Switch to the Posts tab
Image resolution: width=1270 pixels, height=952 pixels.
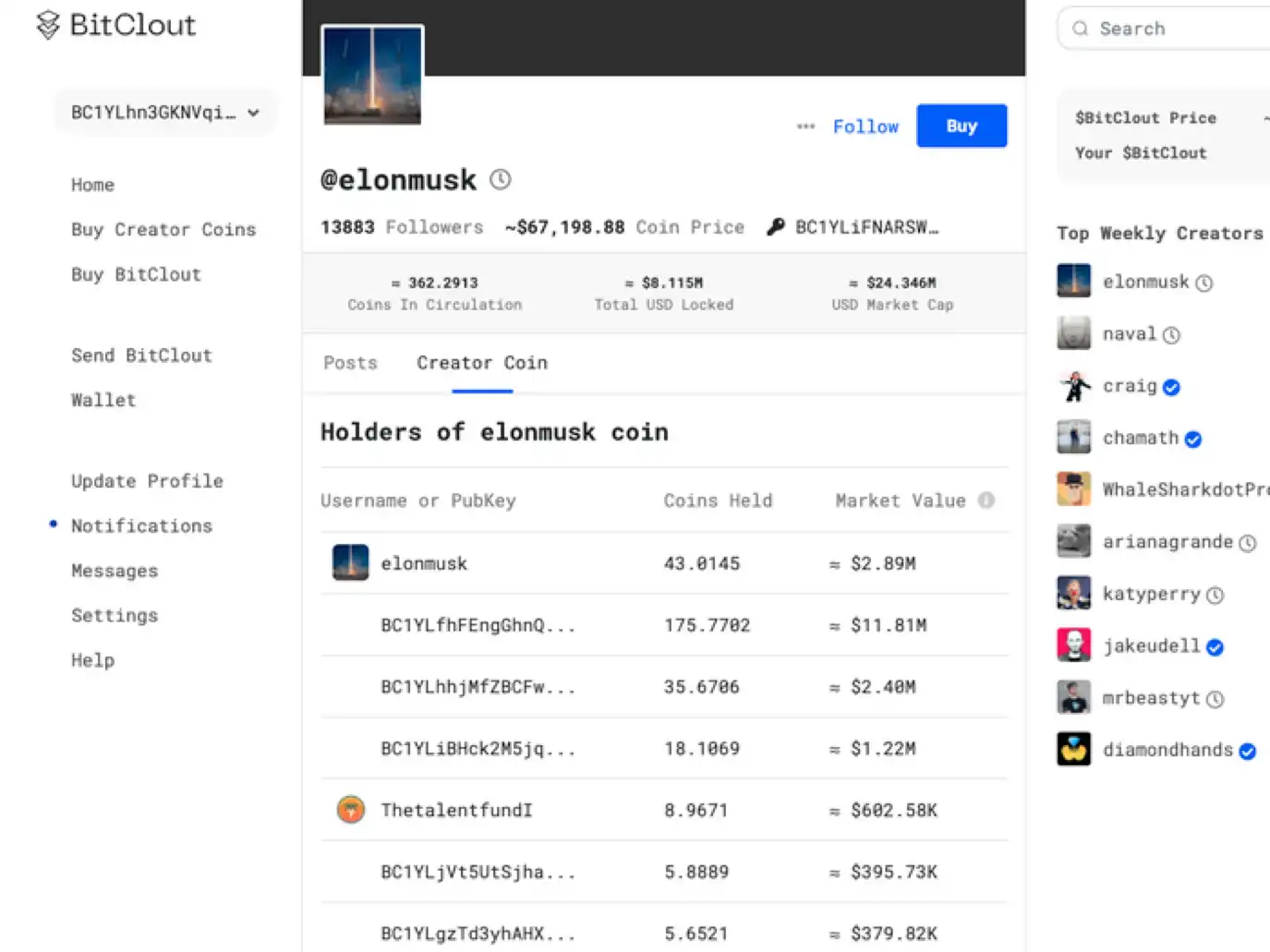350,363
